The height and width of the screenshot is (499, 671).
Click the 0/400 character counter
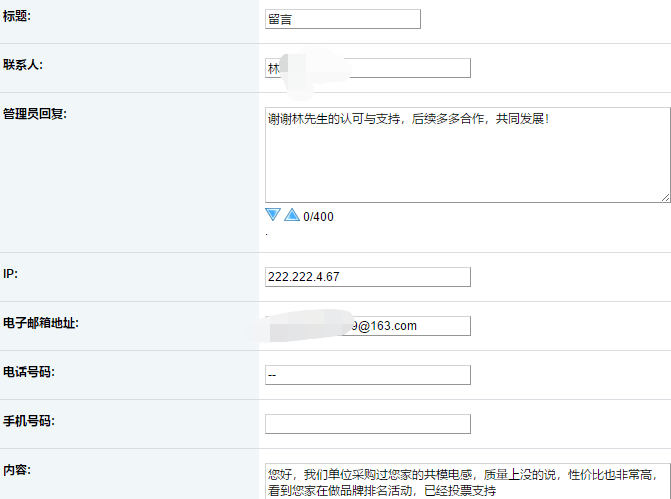click(318, 216)
